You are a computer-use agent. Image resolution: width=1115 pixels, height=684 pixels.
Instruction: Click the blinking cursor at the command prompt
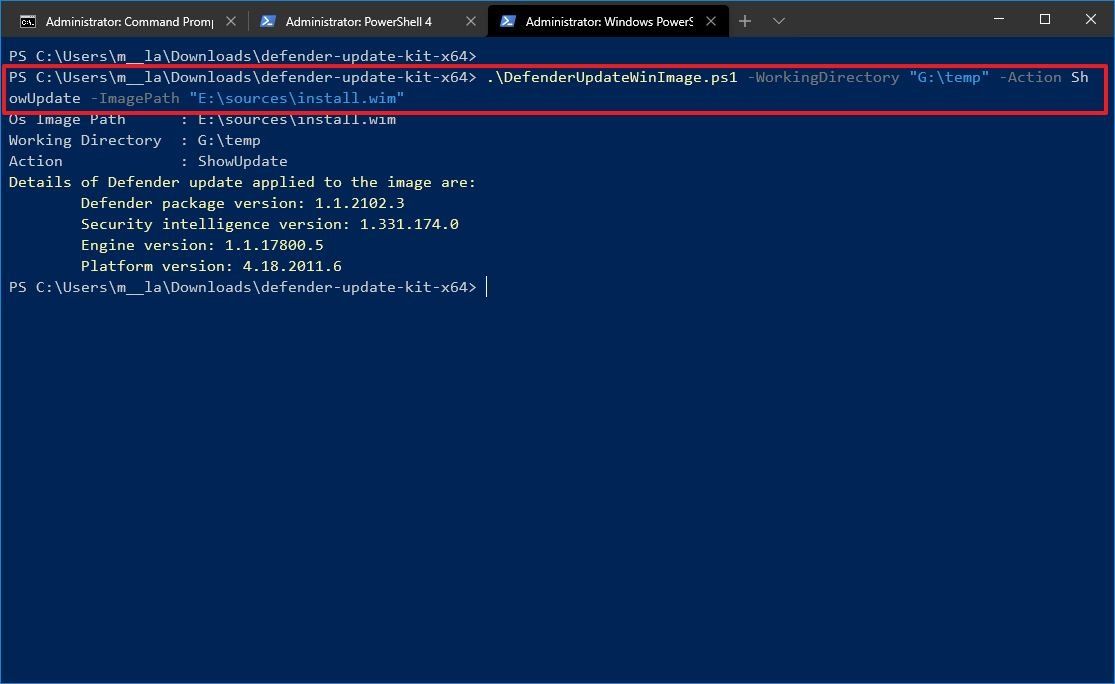click(486, 287)
